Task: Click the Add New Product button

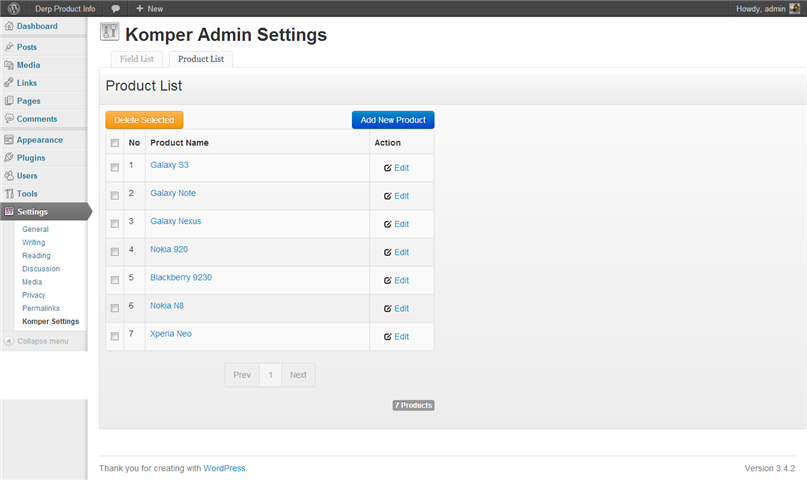Action: (393, 120)
